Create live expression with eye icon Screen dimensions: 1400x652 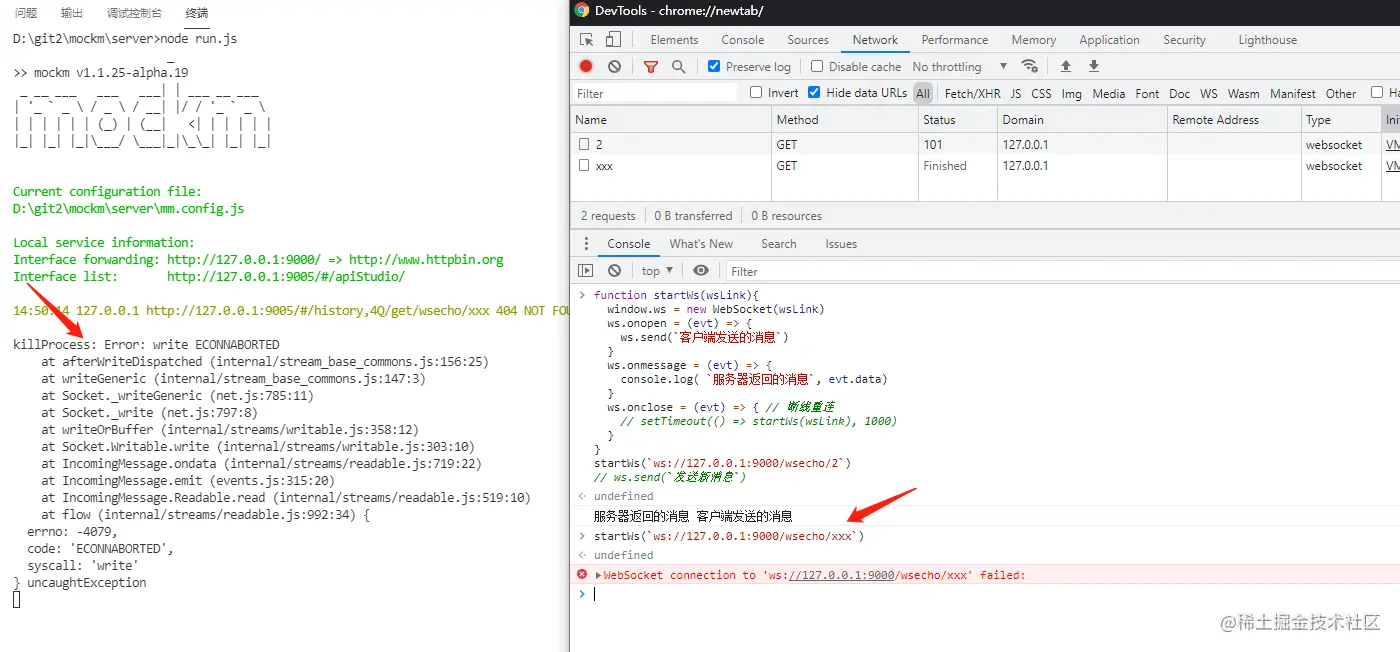click(x=701, y=271)
